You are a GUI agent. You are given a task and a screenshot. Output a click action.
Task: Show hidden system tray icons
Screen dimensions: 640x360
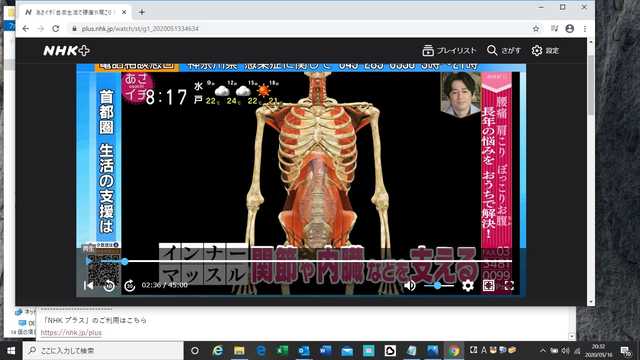click(x=542, y=351)
